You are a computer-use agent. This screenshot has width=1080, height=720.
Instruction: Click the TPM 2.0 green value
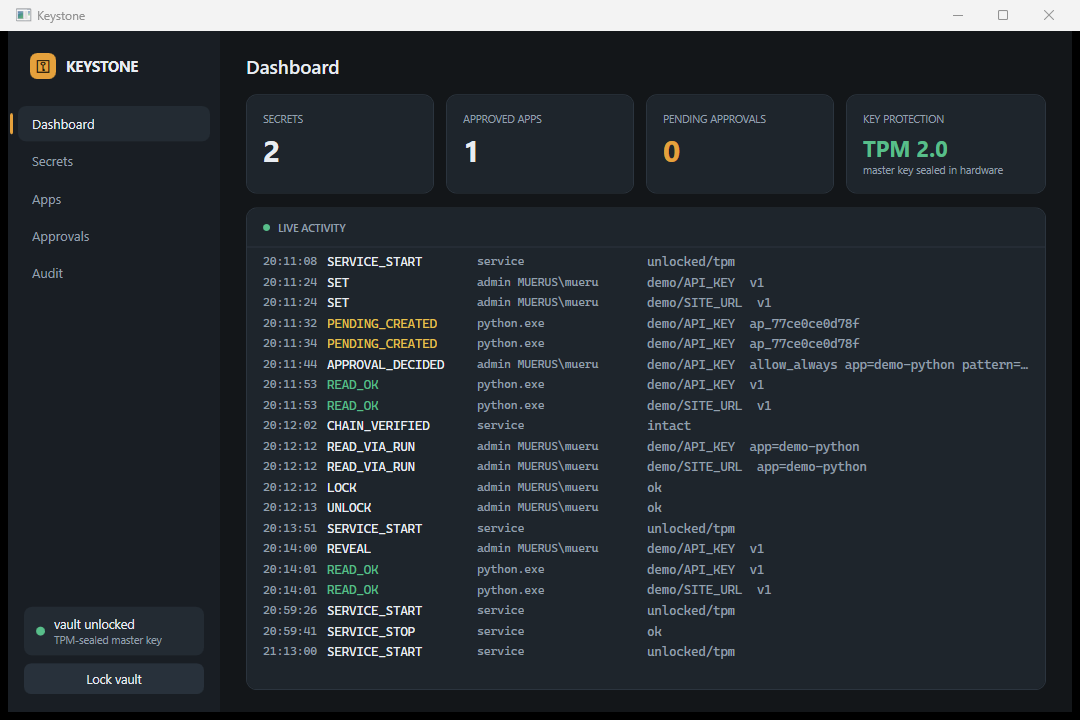pos(905,149)
